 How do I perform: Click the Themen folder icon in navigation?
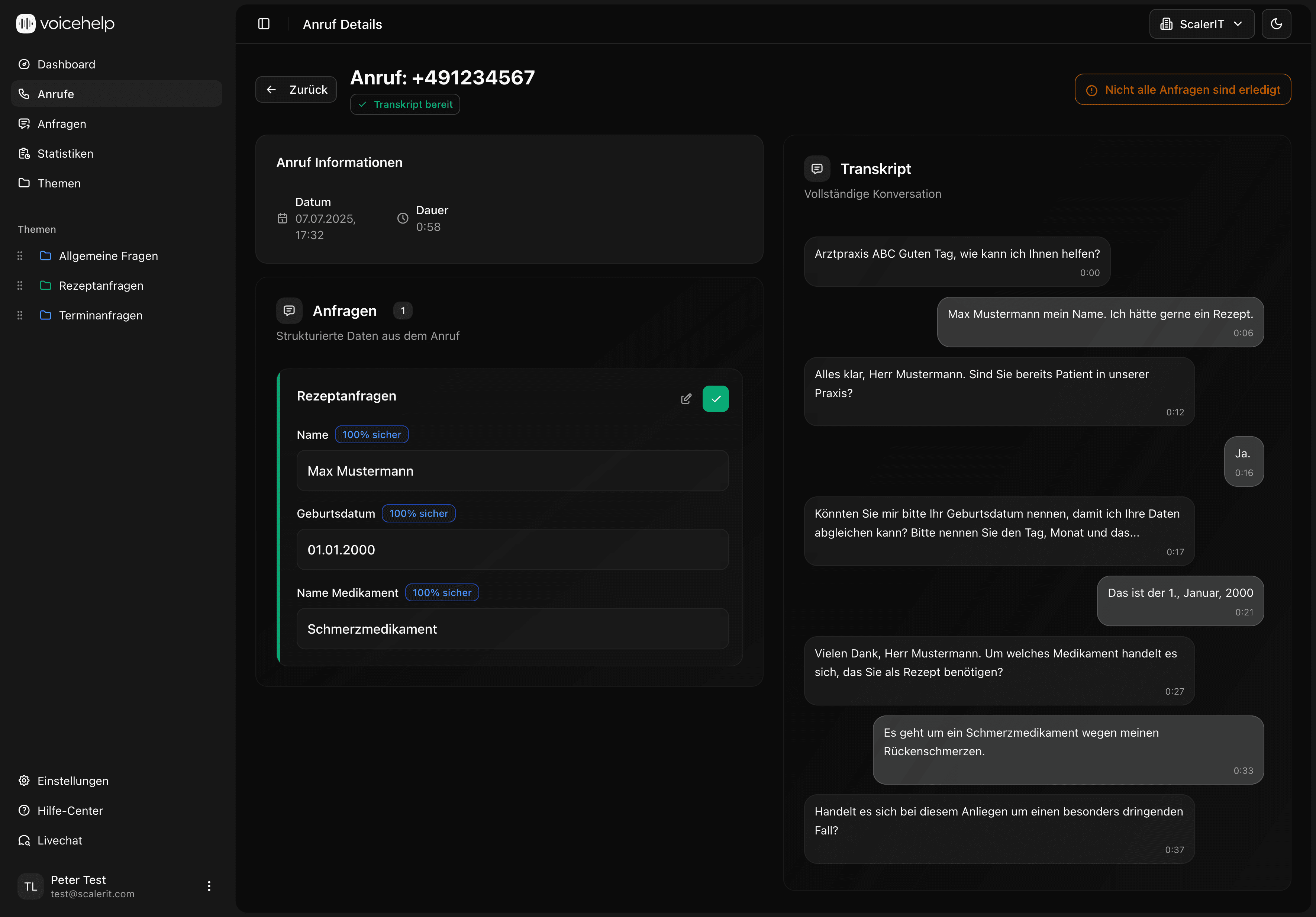coord(24,183)
